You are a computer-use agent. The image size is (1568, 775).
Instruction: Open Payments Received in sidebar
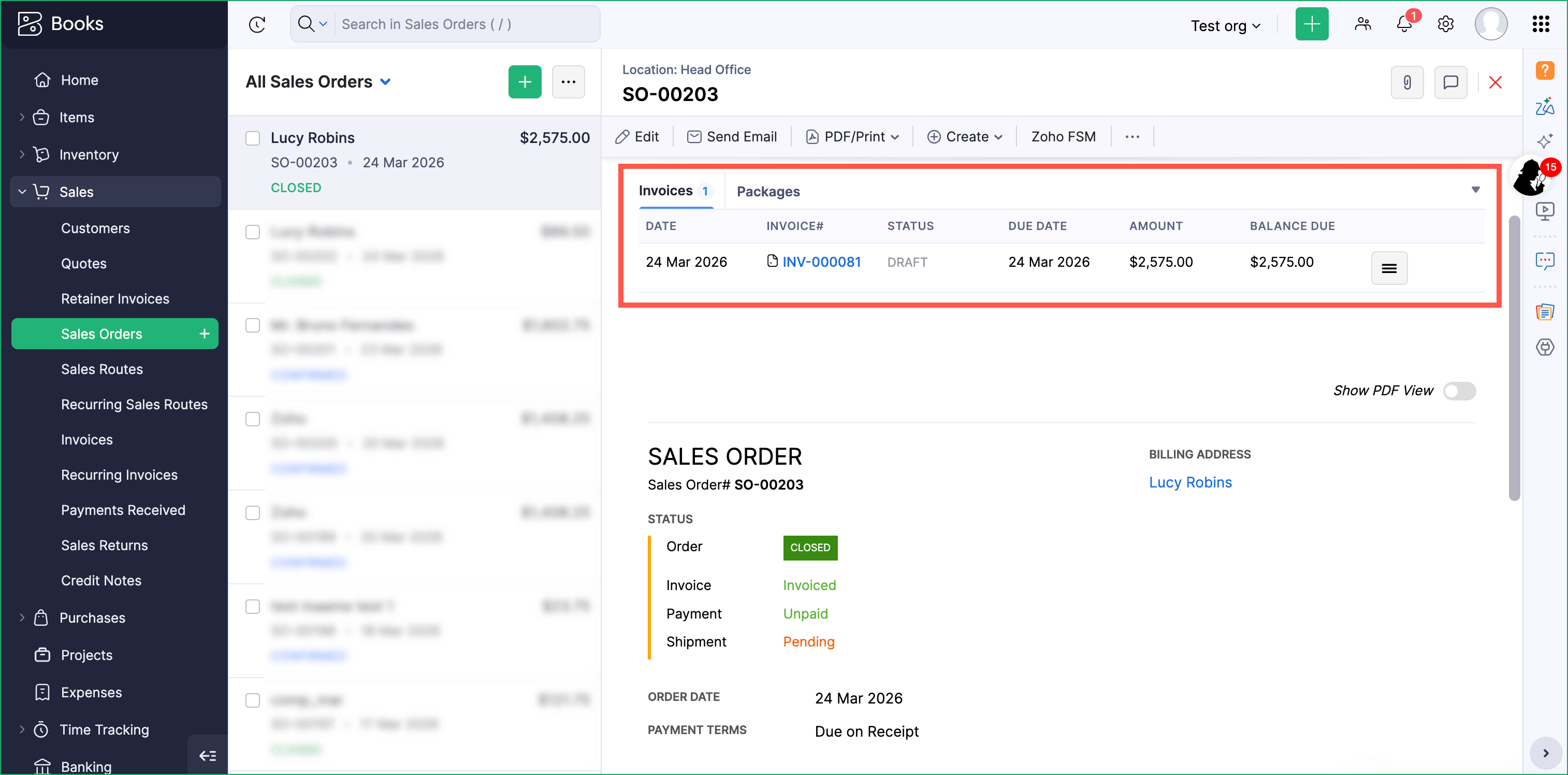pyautogui.click(x=123, y=510)
